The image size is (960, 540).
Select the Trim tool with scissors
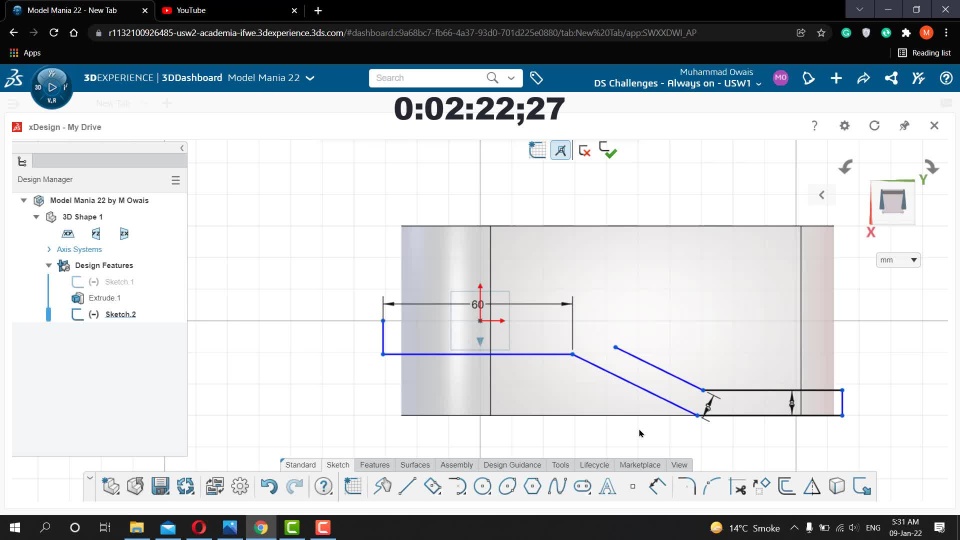coord(738,486)
